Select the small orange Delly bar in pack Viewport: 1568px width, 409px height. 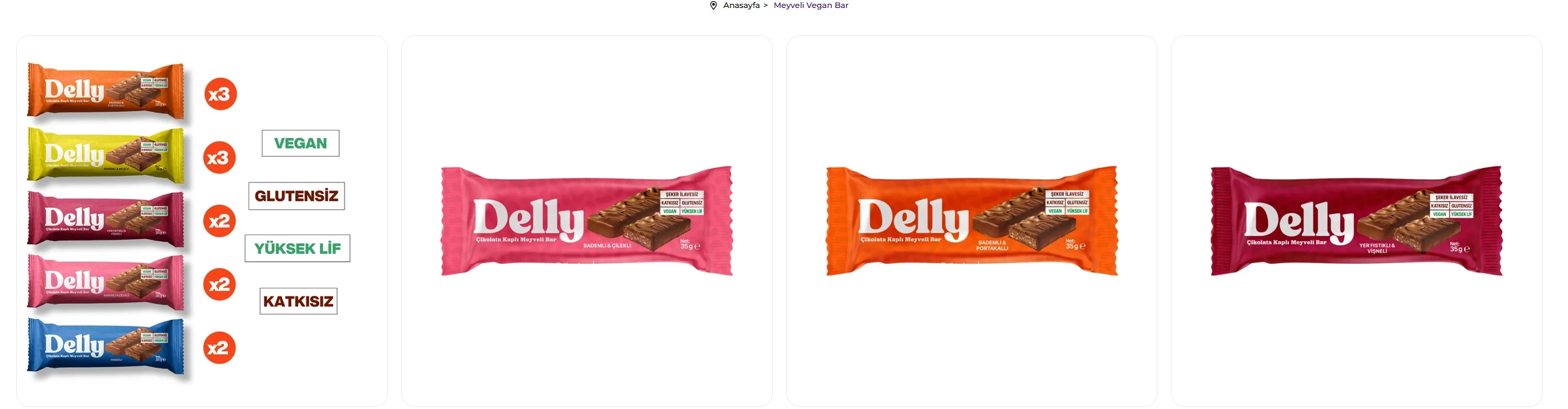coord(105,91)
